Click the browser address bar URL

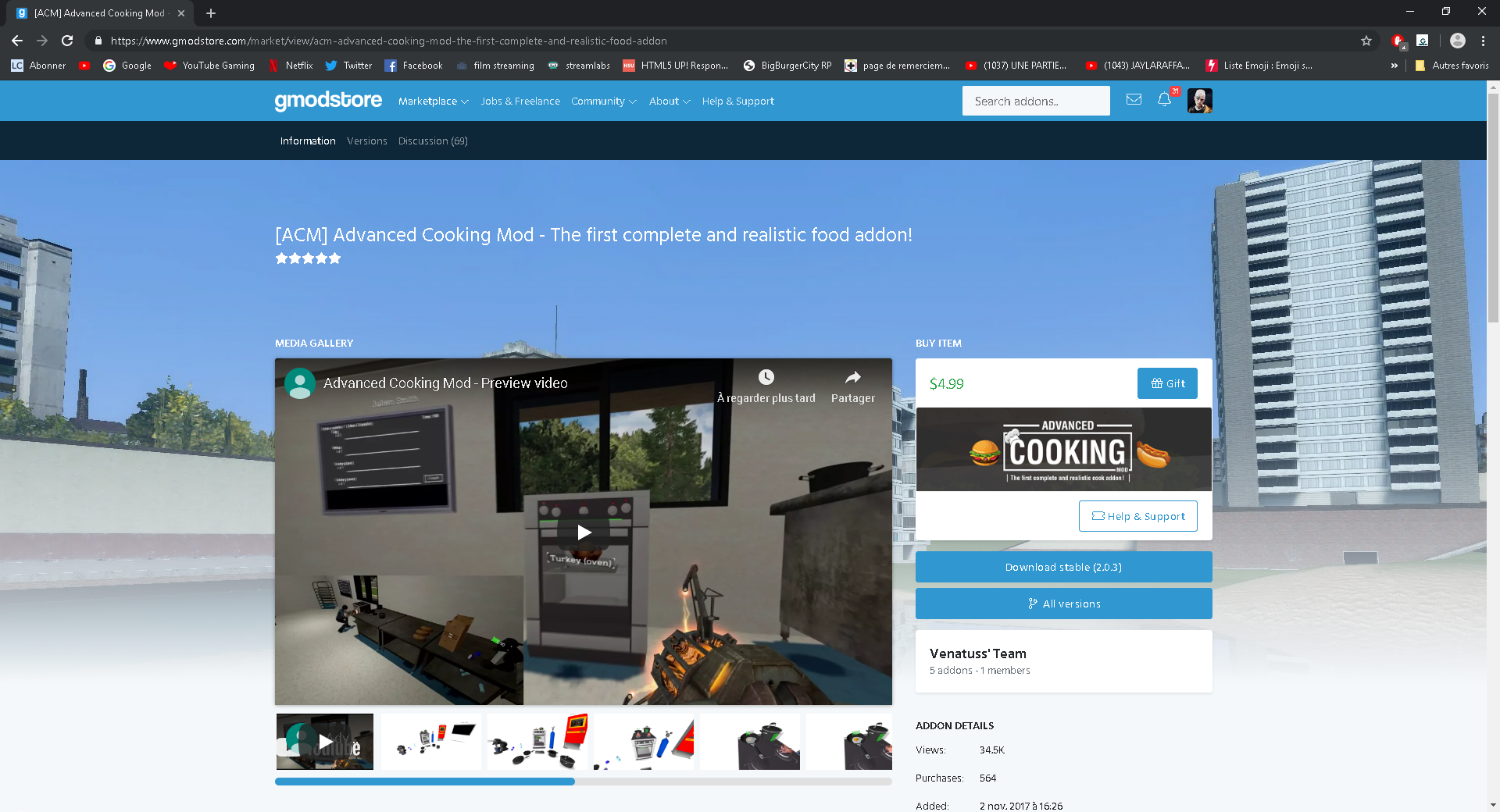tap(388, 41)
